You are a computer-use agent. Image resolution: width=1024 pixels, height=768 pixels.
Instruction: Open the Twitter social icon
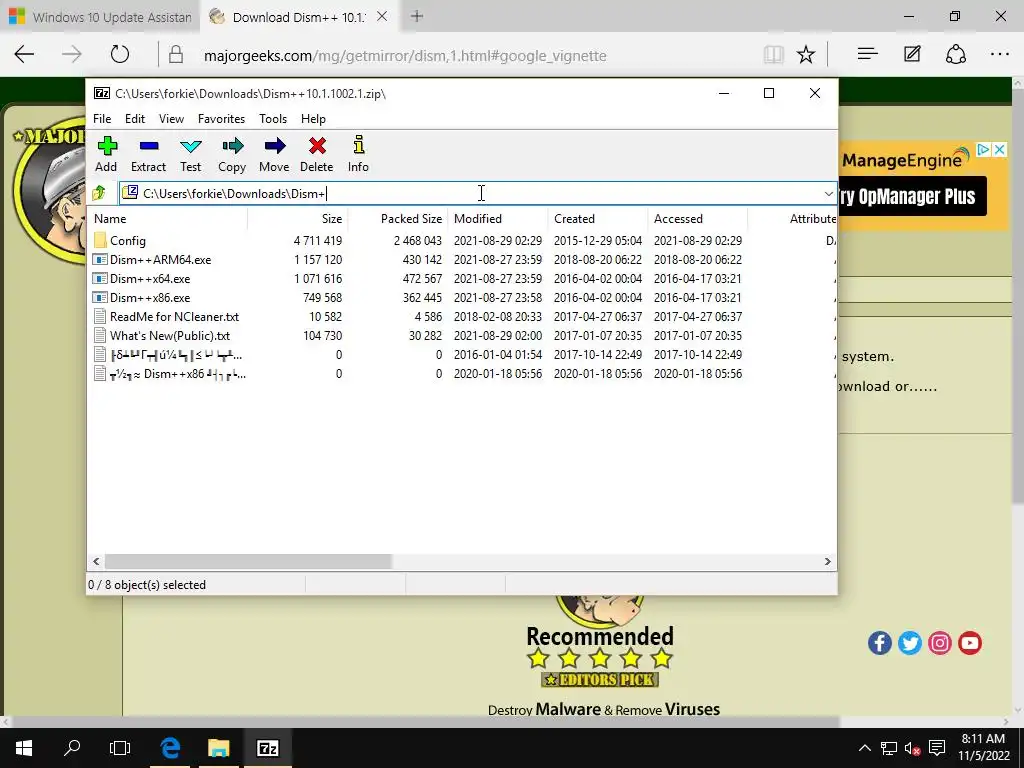click(x=910, y=643)
